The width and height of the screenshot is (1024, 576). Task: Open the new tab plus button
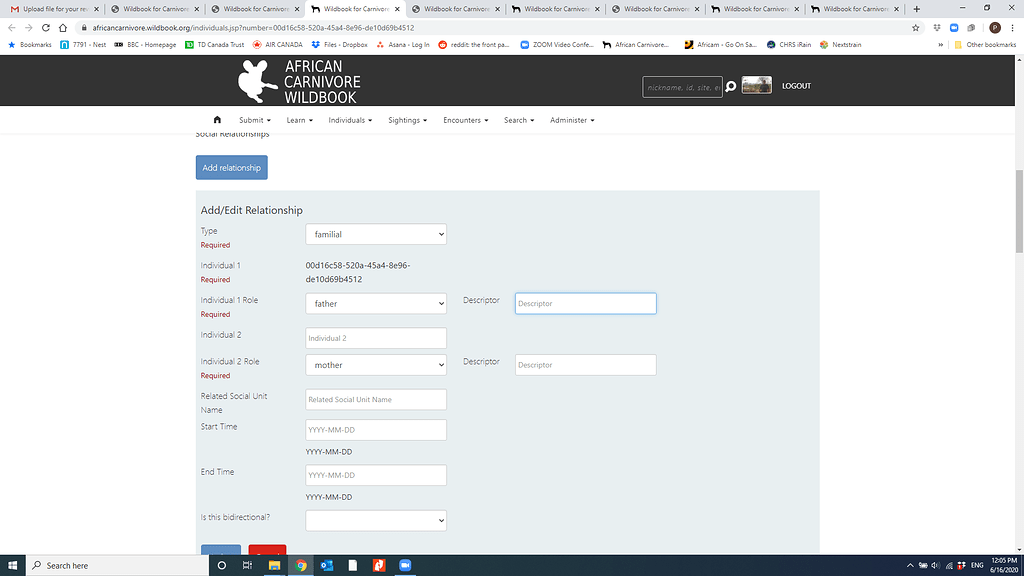917,9
